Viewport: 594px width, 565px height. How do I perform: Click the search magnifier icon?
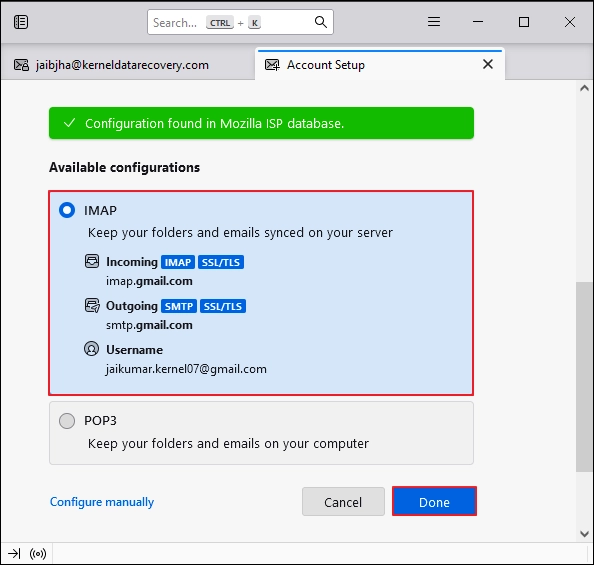(320, 22)
